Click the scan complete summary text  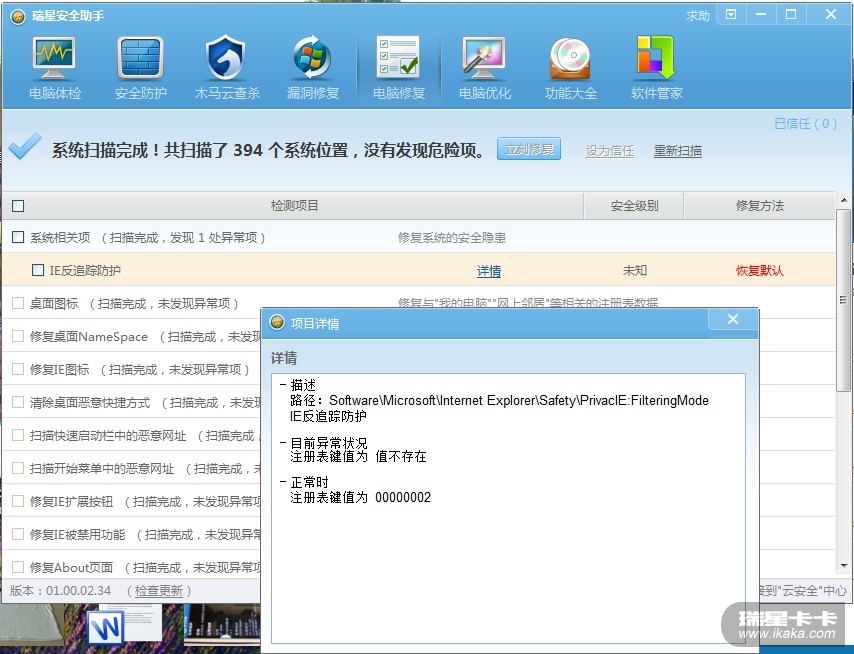pyautogui.click(x=268, y=150)
